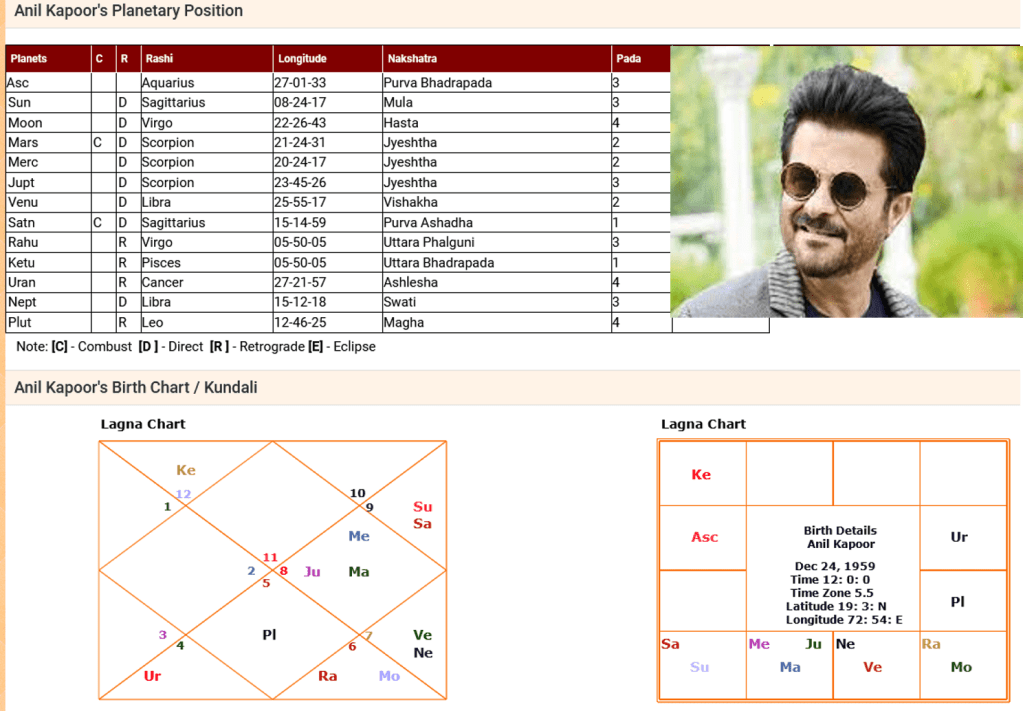Screen dimensions: 1023x711
Task: Select the Purva Bhadrapada nakshatra cell
Action: [x=437, y=83]
